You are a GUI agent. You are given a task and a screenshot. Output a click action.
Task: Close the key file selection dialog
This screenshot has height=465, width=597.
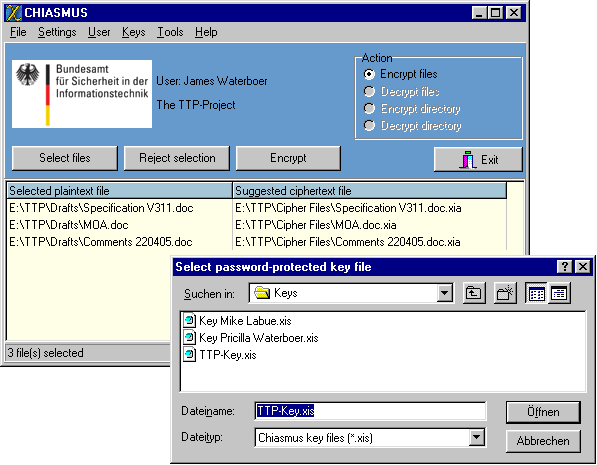point(583,267)
